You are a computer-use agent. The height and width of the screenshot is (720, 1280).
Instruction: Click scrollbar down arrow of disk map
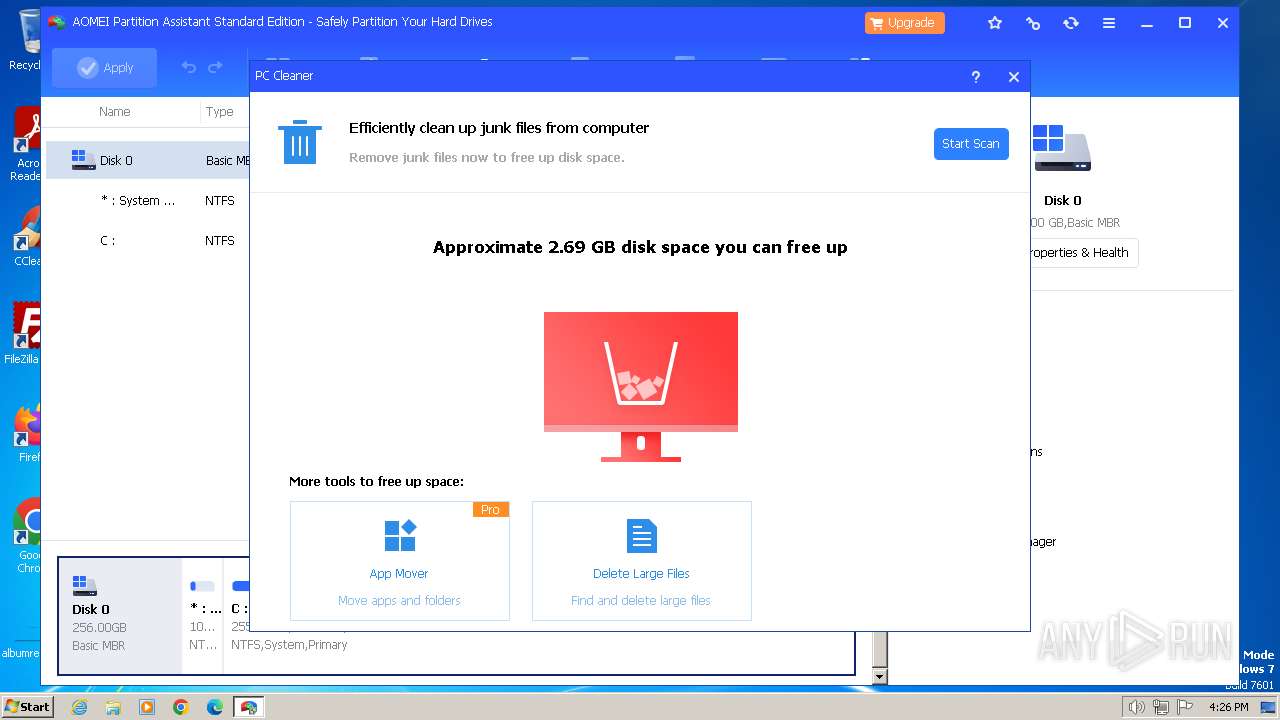(880, 677)
